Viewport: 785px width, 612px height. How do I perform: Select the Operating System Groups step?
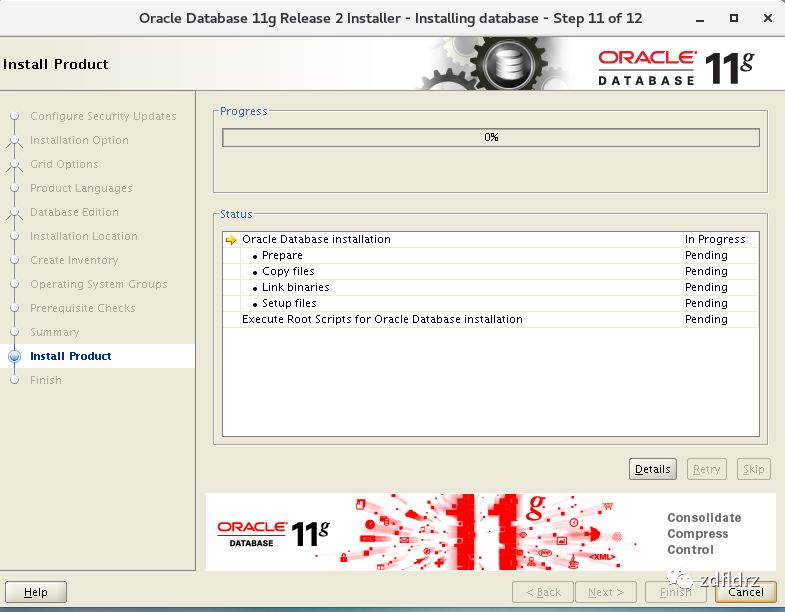click(x=99, y=284)
